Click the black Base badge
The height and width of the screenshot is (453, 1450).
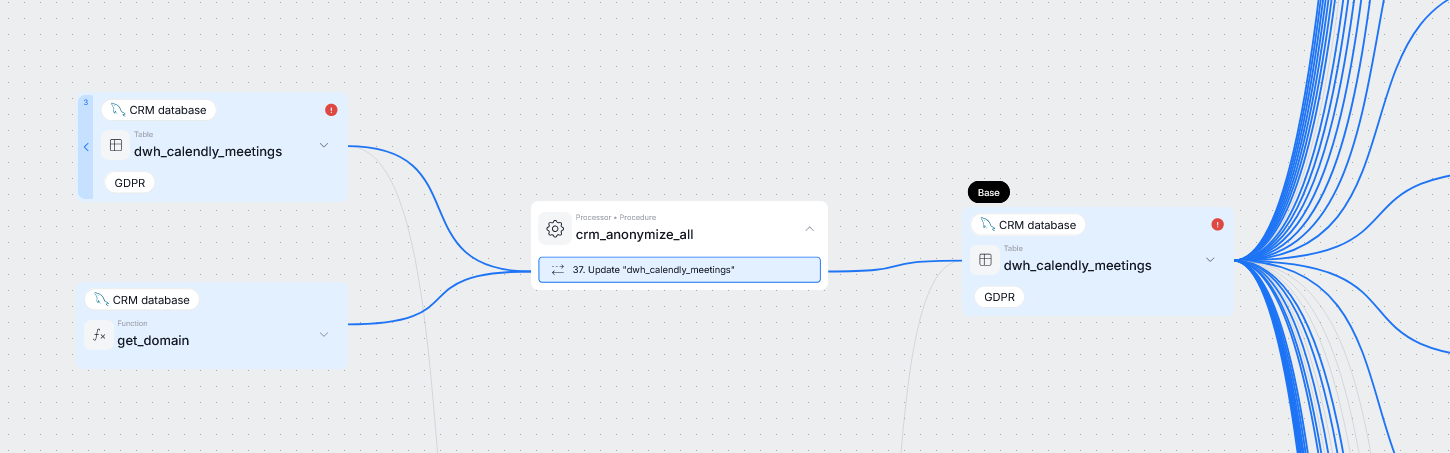click(x=988, y=192)
